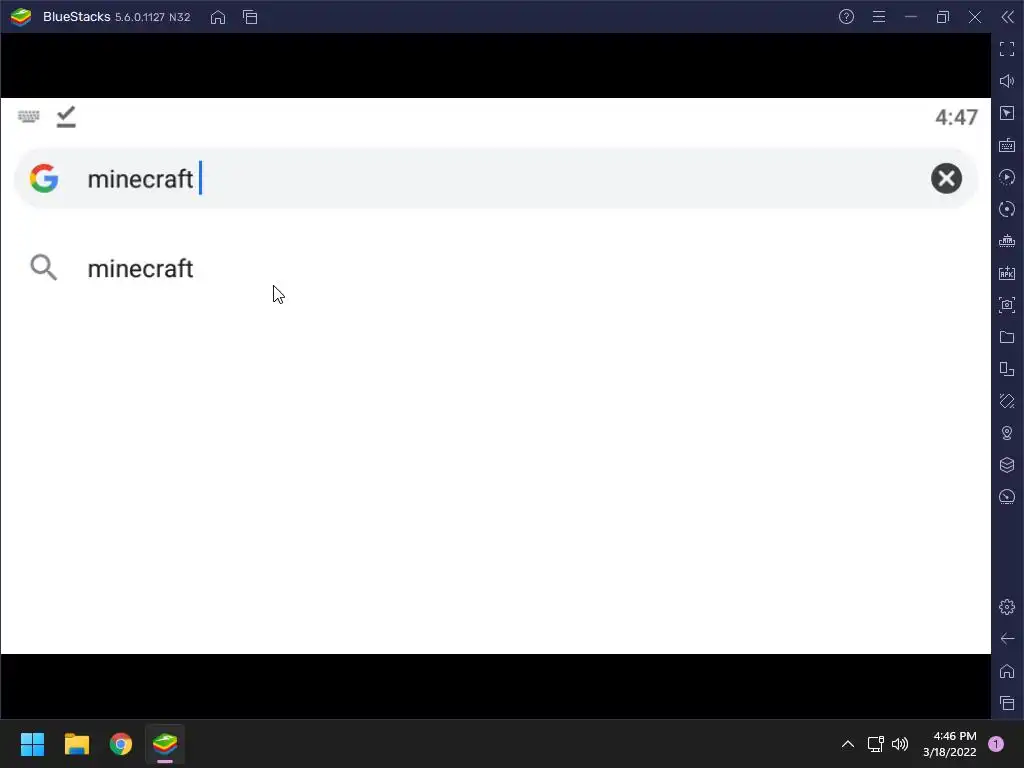This screenshot has height=768, width=1024.
Task: Click the keyboard icon in Android status bar
Action: coord(29,116)
